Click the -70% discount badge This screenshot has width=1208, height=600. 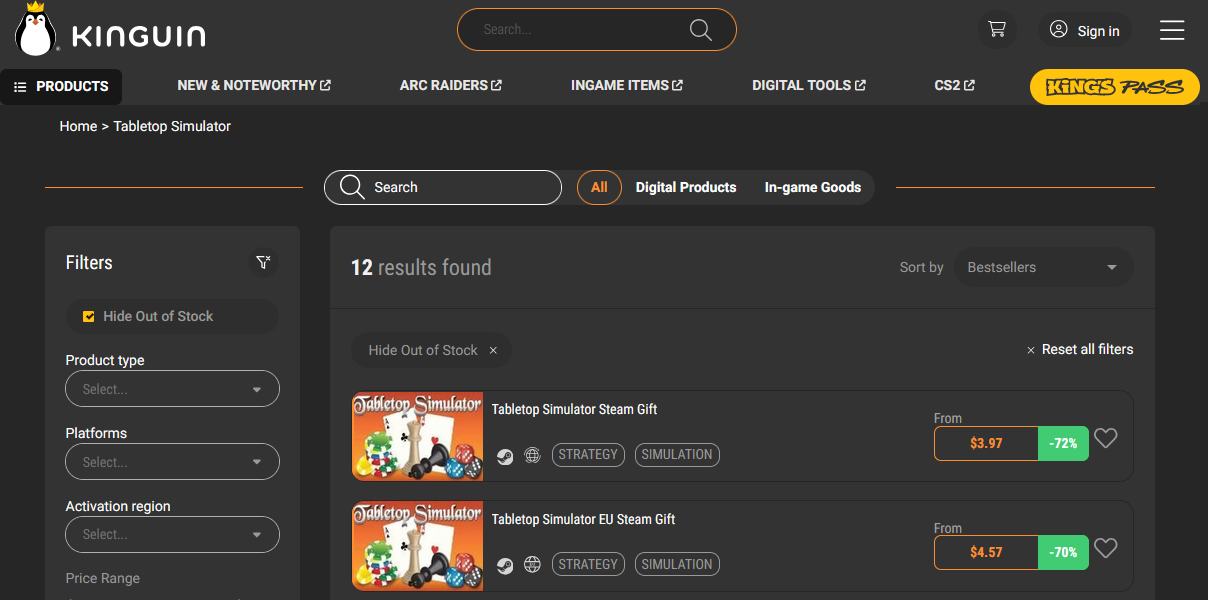[1063, 553]
